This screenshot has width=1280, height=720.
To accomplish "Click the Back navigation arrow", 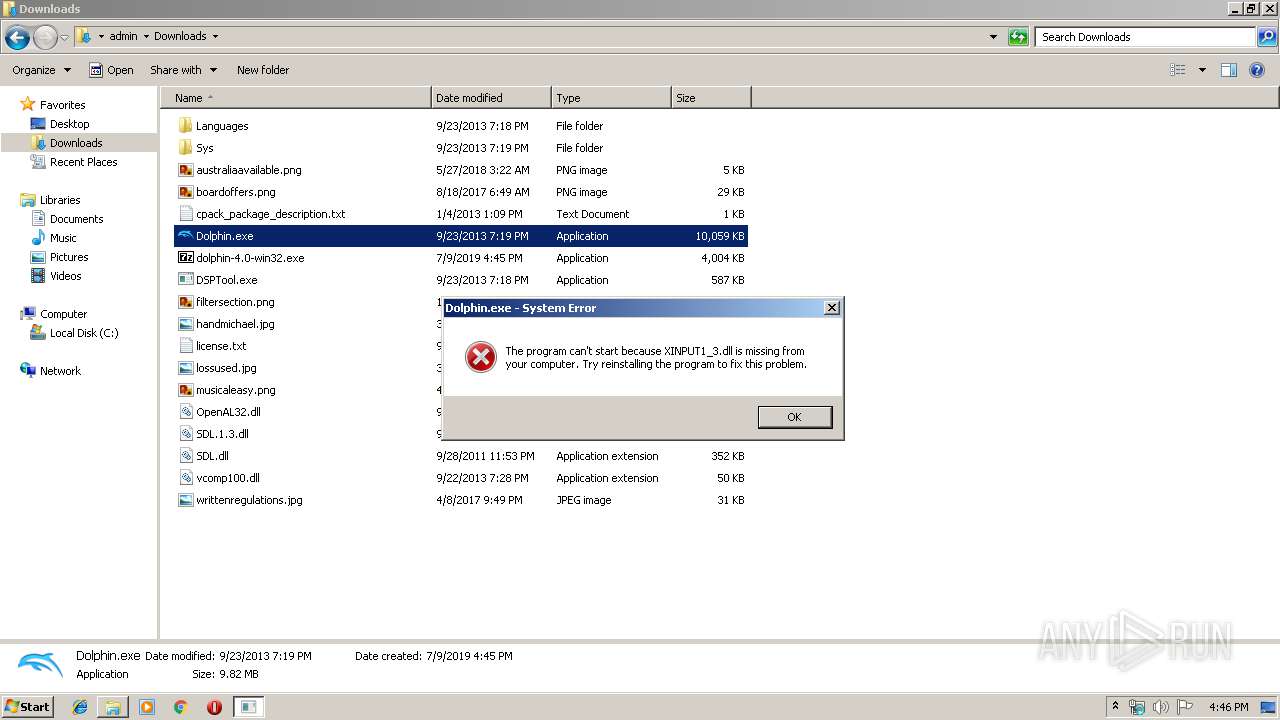I will point(17,38).
